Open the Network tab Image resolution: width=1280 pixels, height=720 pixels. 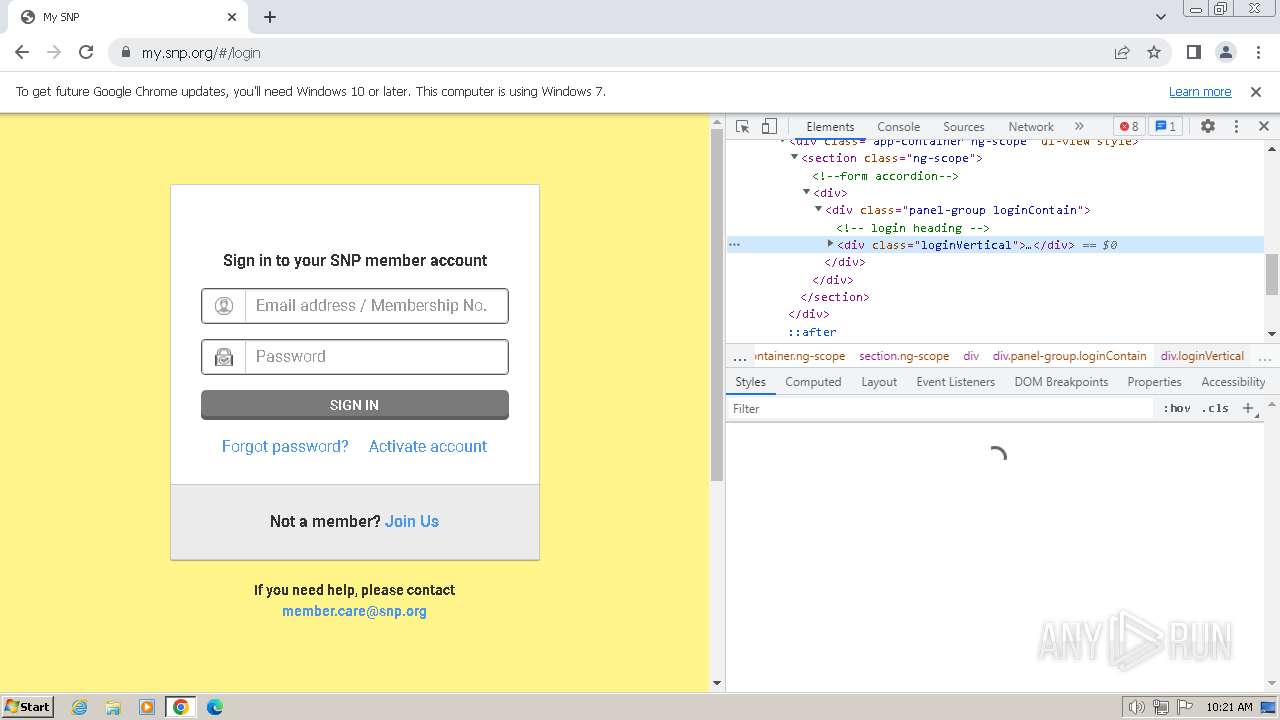click(x=1031, y=127)
